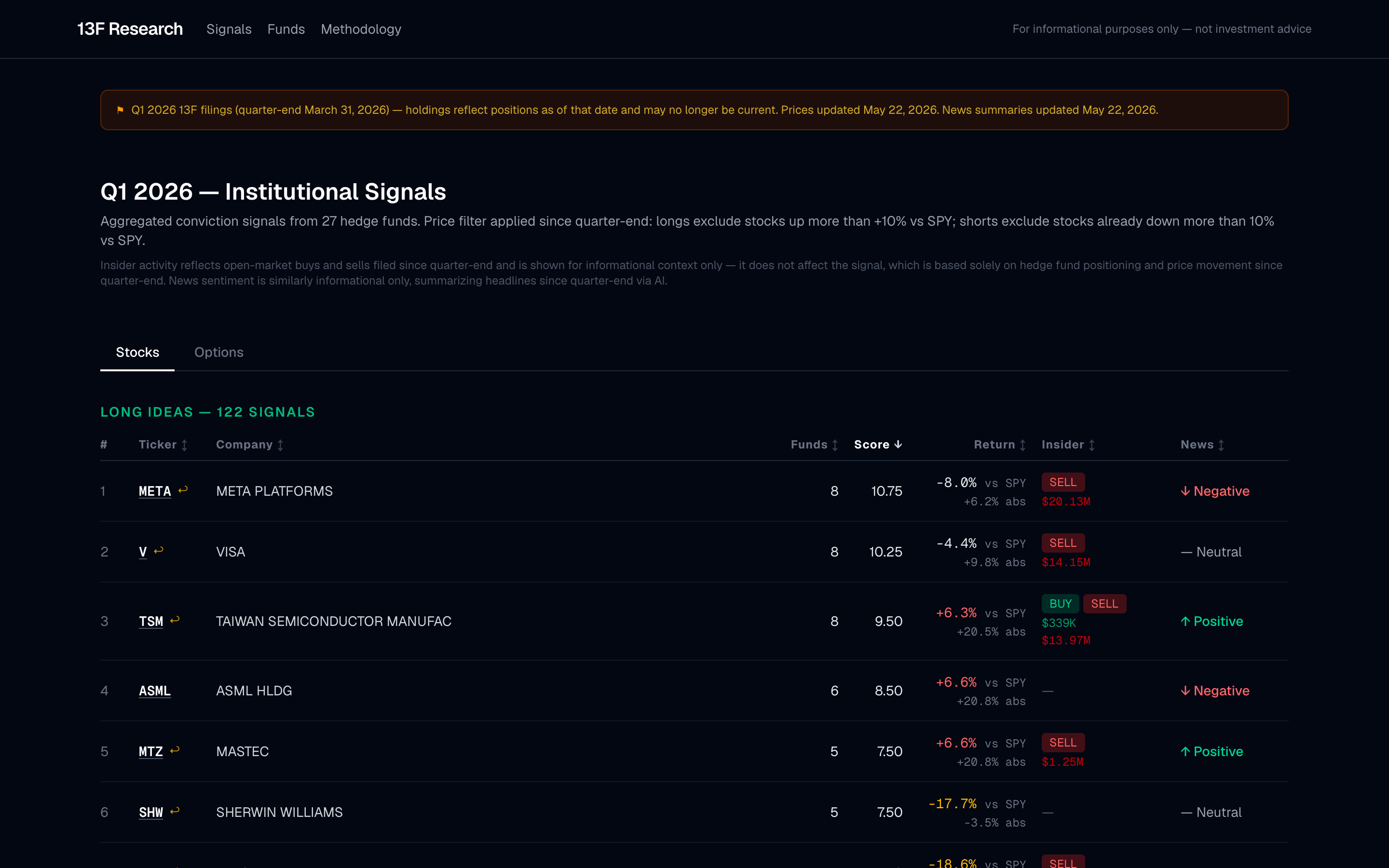This screenshot has width=1389, height=868.
Task: Sort table by Funds column
Action: tap(815, 445)
